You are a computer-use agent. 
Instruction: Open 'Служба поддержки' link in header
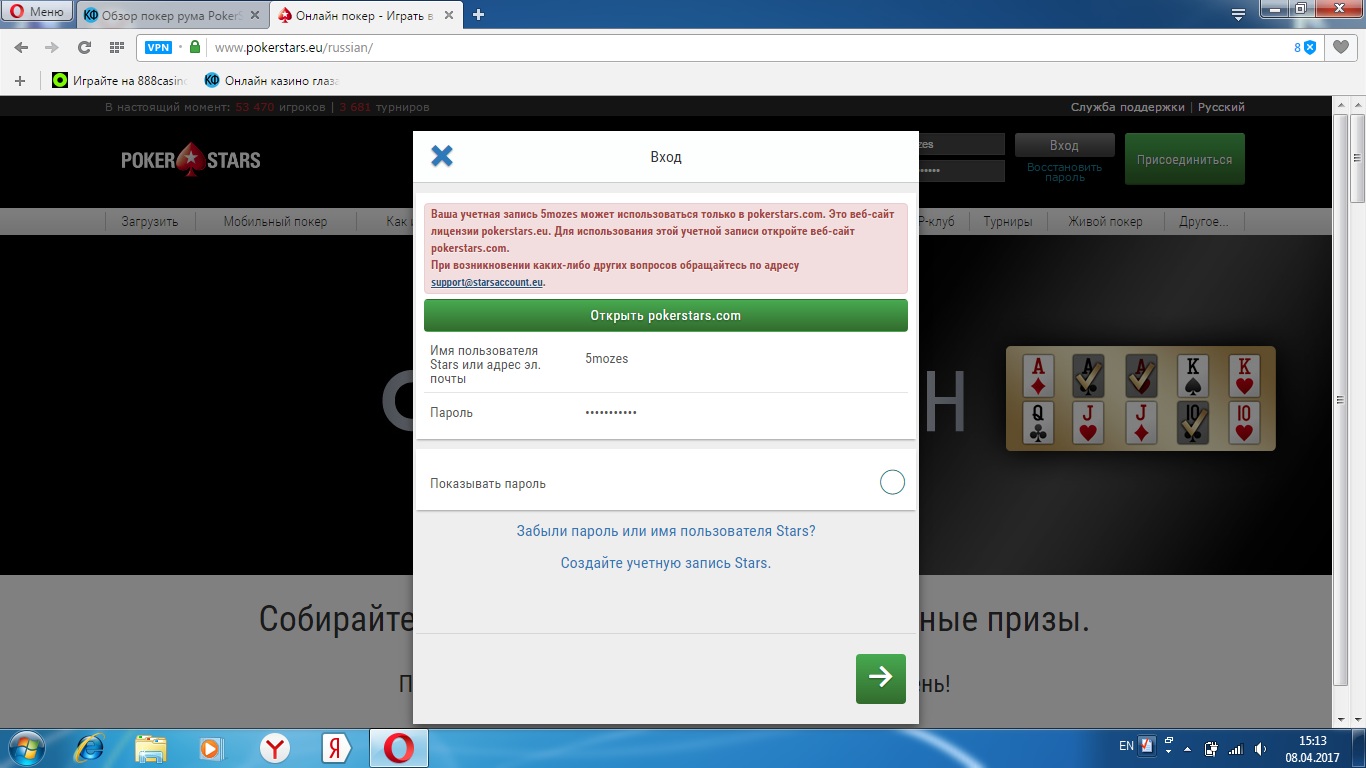(1128, 107)
